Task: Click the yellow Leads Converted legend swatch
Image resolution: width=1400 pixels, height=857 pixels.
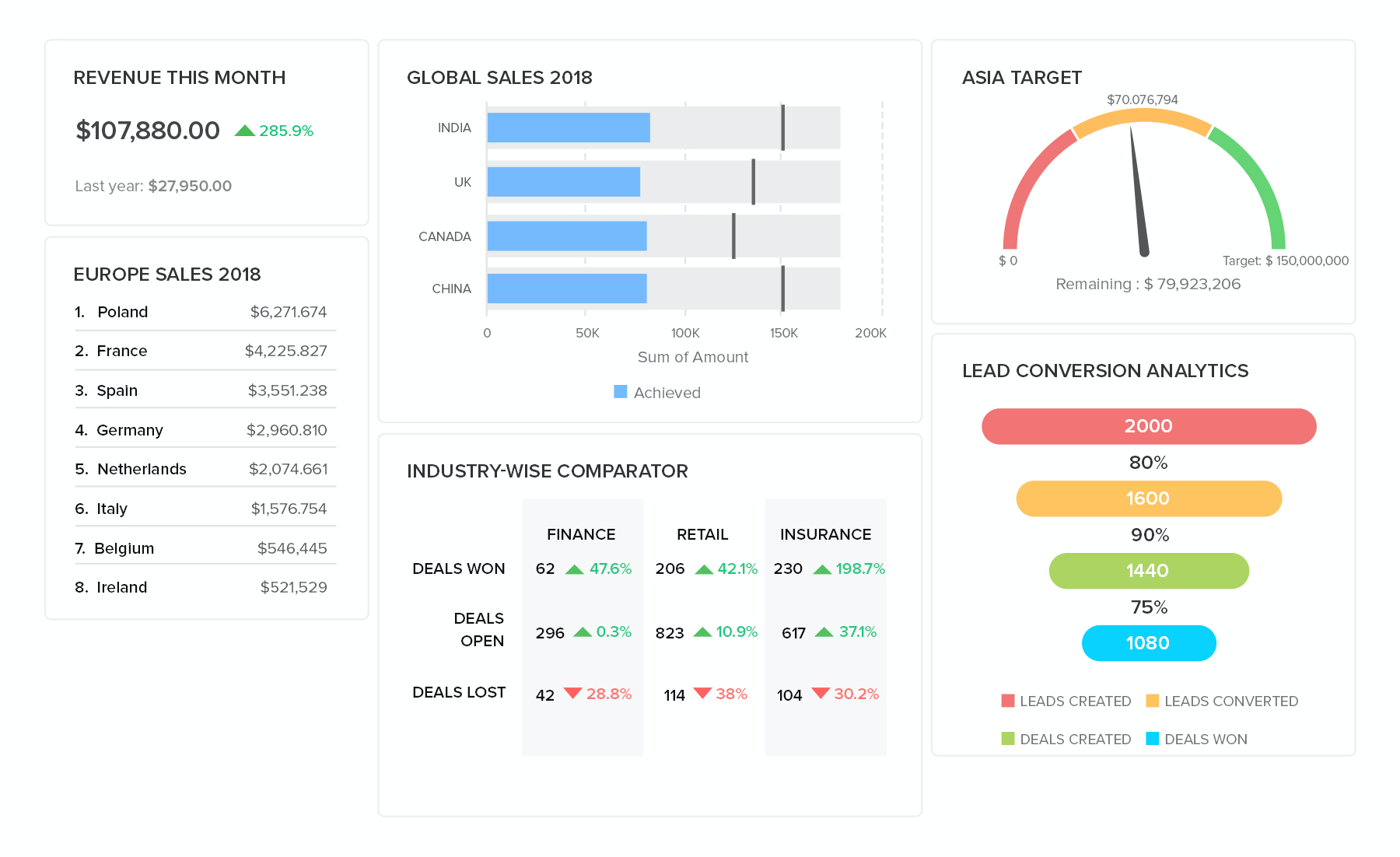Action: pos(1152,701)
